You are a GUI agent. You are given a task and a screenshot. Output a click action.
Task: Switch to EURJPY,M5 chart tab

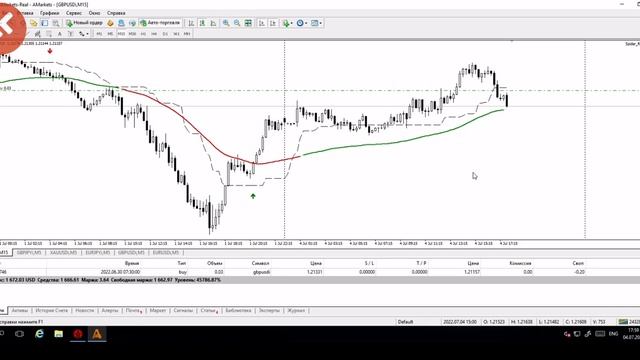(x=98, y=253)
